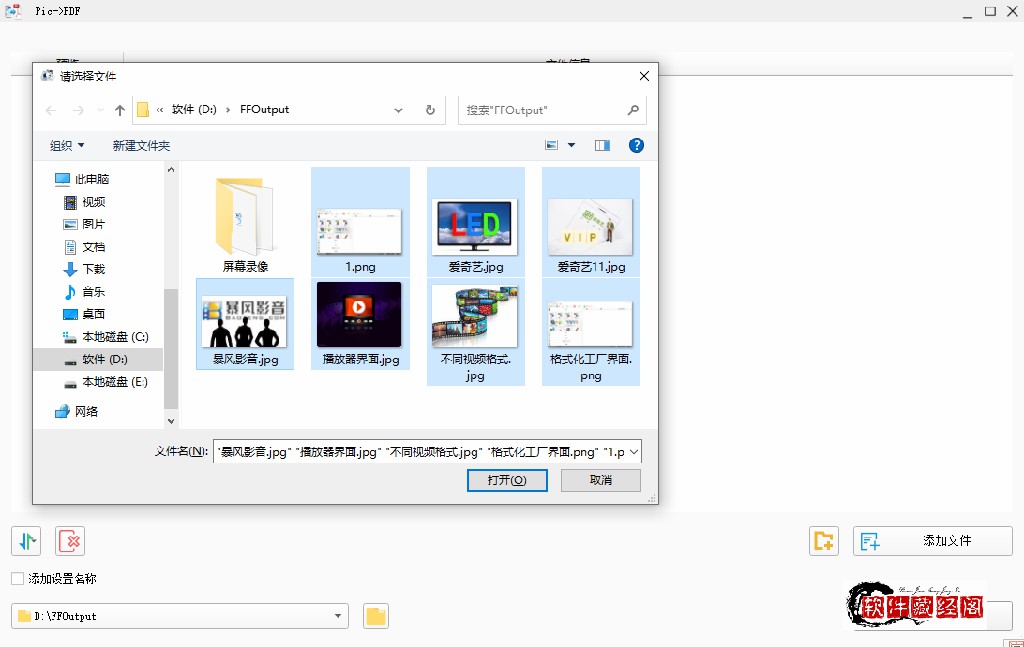Image resolution: width=1024 pixels, height=647 pixels.
Task: Click the refresh icon beside the address bar
Action: coord(430,110)
